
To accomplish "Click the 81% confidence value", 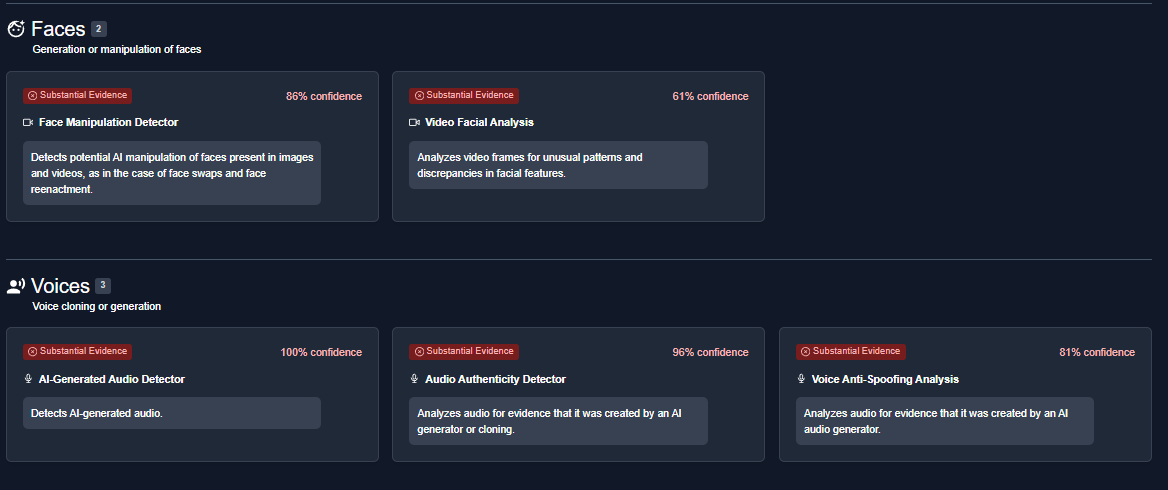I will [x=1097, y=352].
